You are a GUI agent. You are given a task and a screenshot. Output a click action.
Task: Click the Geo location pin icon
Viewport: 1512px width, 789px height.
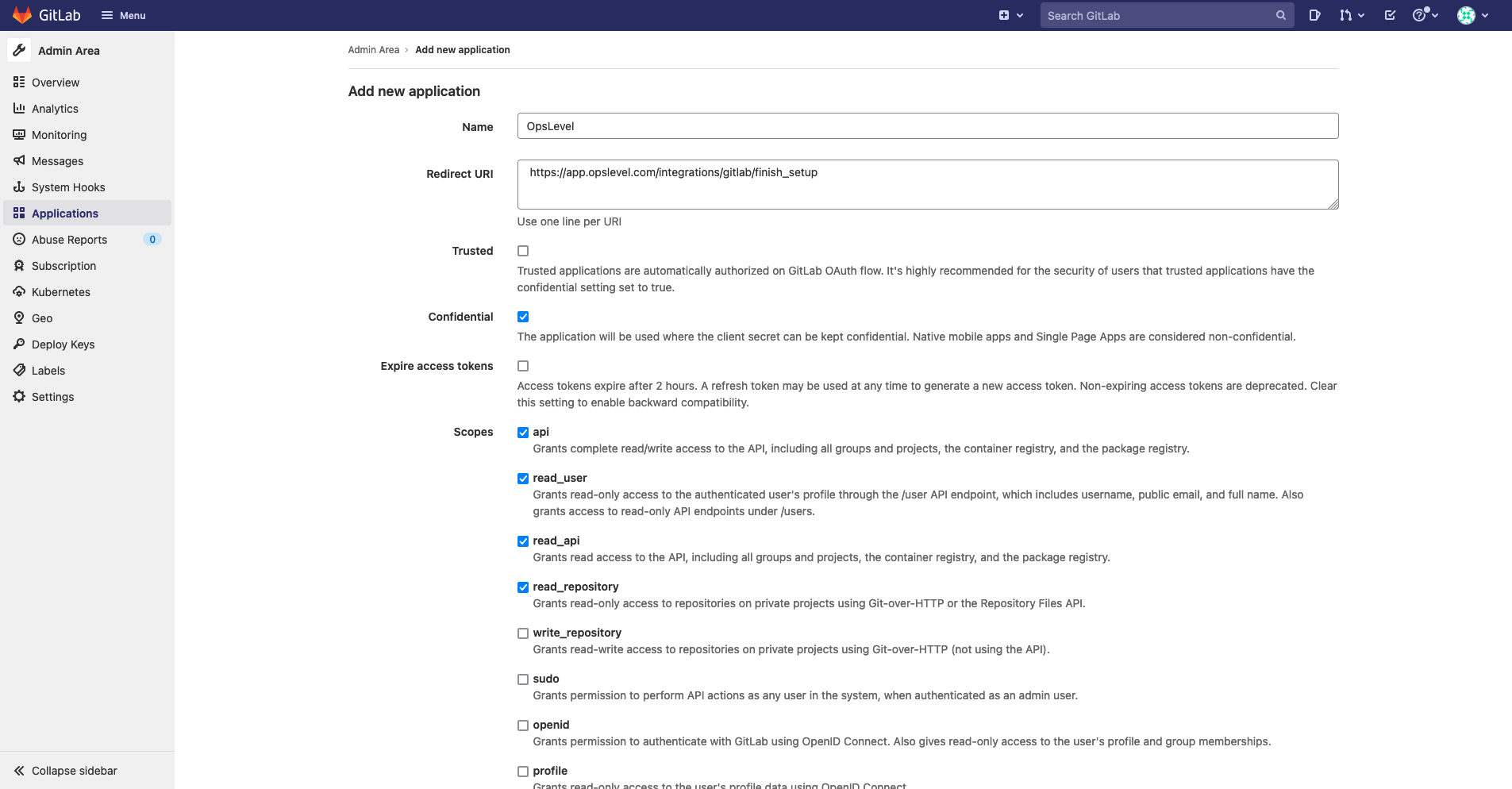pyautogui.click(x=19, y=318)
